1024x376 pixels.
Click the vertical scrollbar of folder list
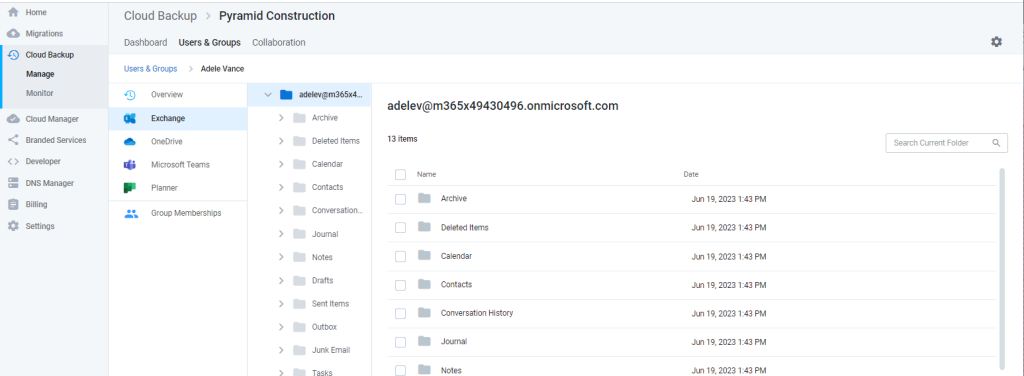click(x=1002, y=267)
